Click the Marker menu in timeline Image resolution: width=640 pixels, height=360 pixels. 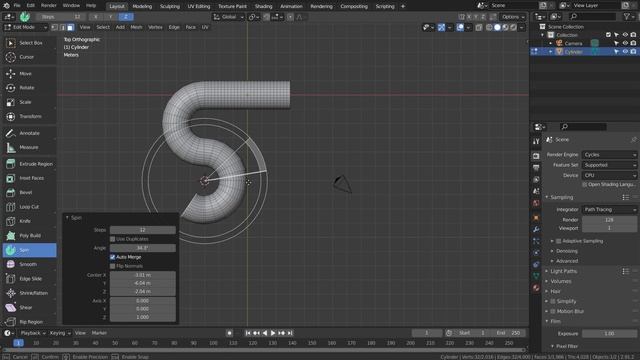point(99,333)
